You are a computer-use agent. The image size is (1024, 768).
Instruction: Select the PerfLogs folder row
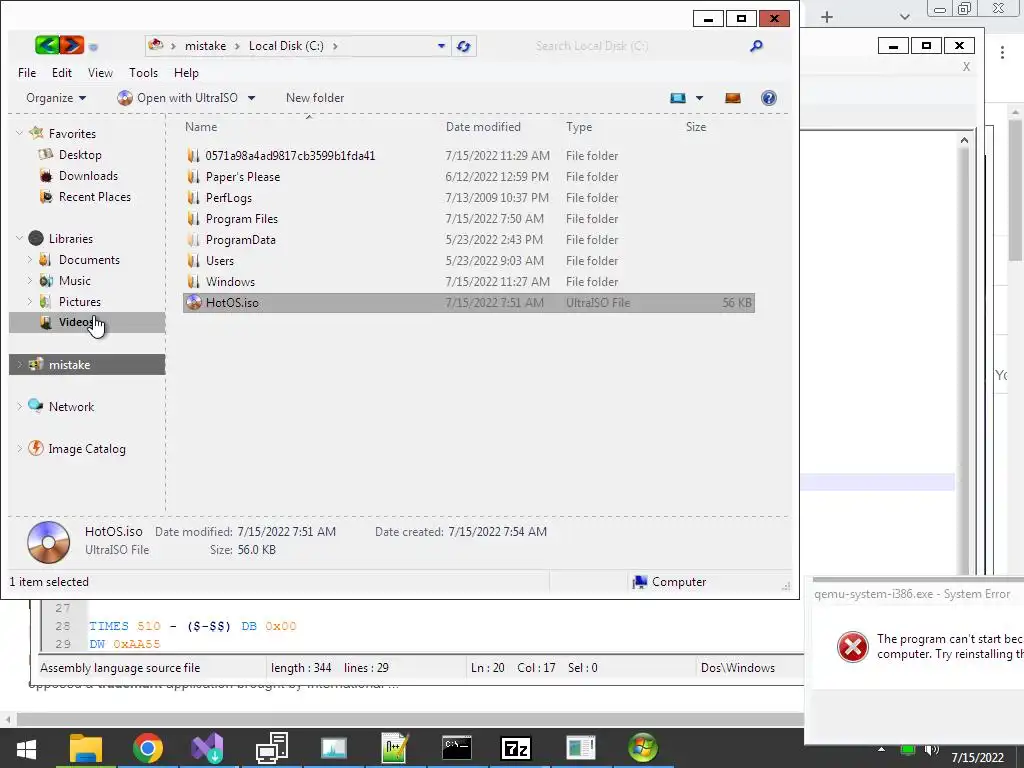[468, 197]
